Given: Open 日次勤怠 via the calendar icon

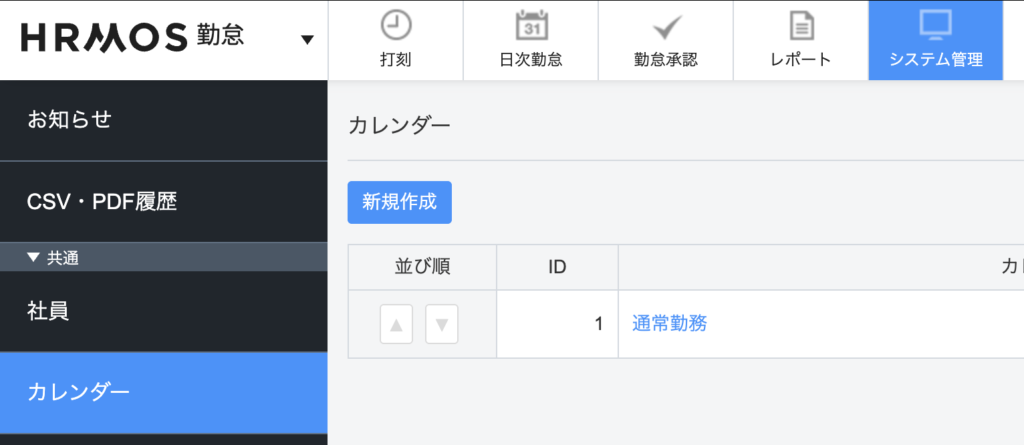Looking at the screenshot, I should [x=530, y=25].
